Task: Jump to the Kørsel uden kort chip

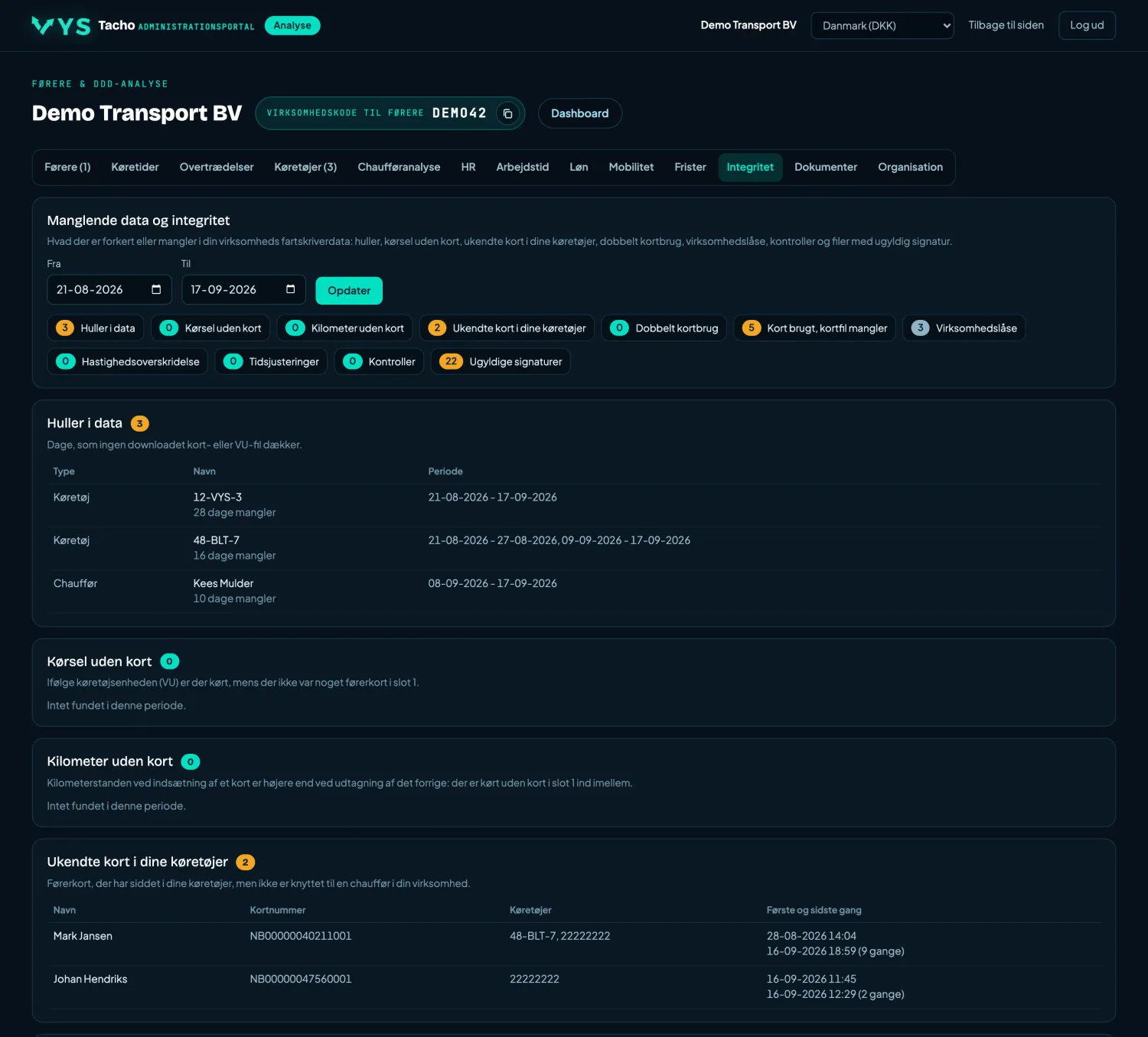Action: (x=210, y=328)
